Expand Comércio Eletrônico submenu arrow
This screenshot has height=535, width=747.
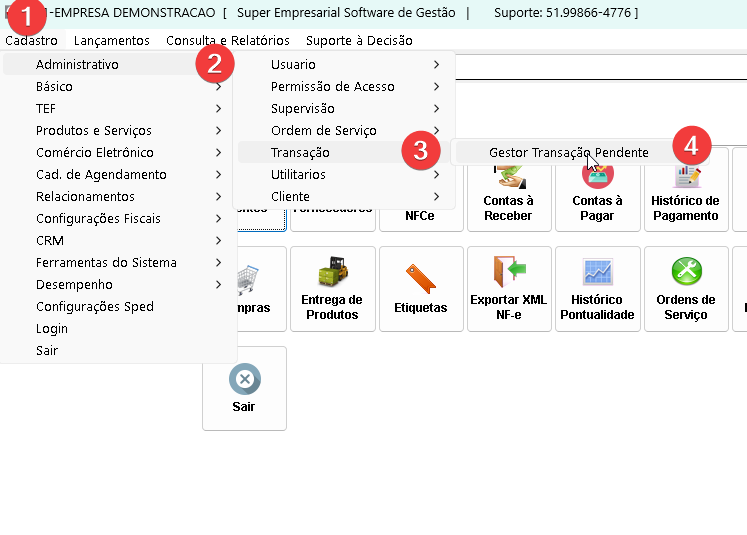tap(218, 152)
